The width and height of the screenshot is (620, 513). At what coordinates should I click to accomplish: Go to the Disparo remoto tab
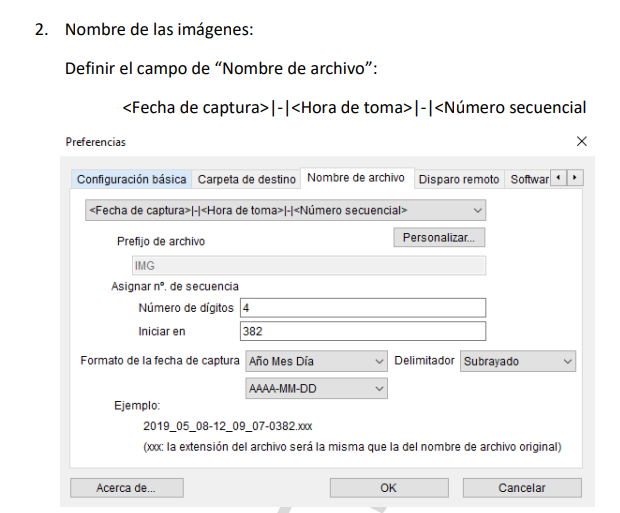[x=458, y=179]
